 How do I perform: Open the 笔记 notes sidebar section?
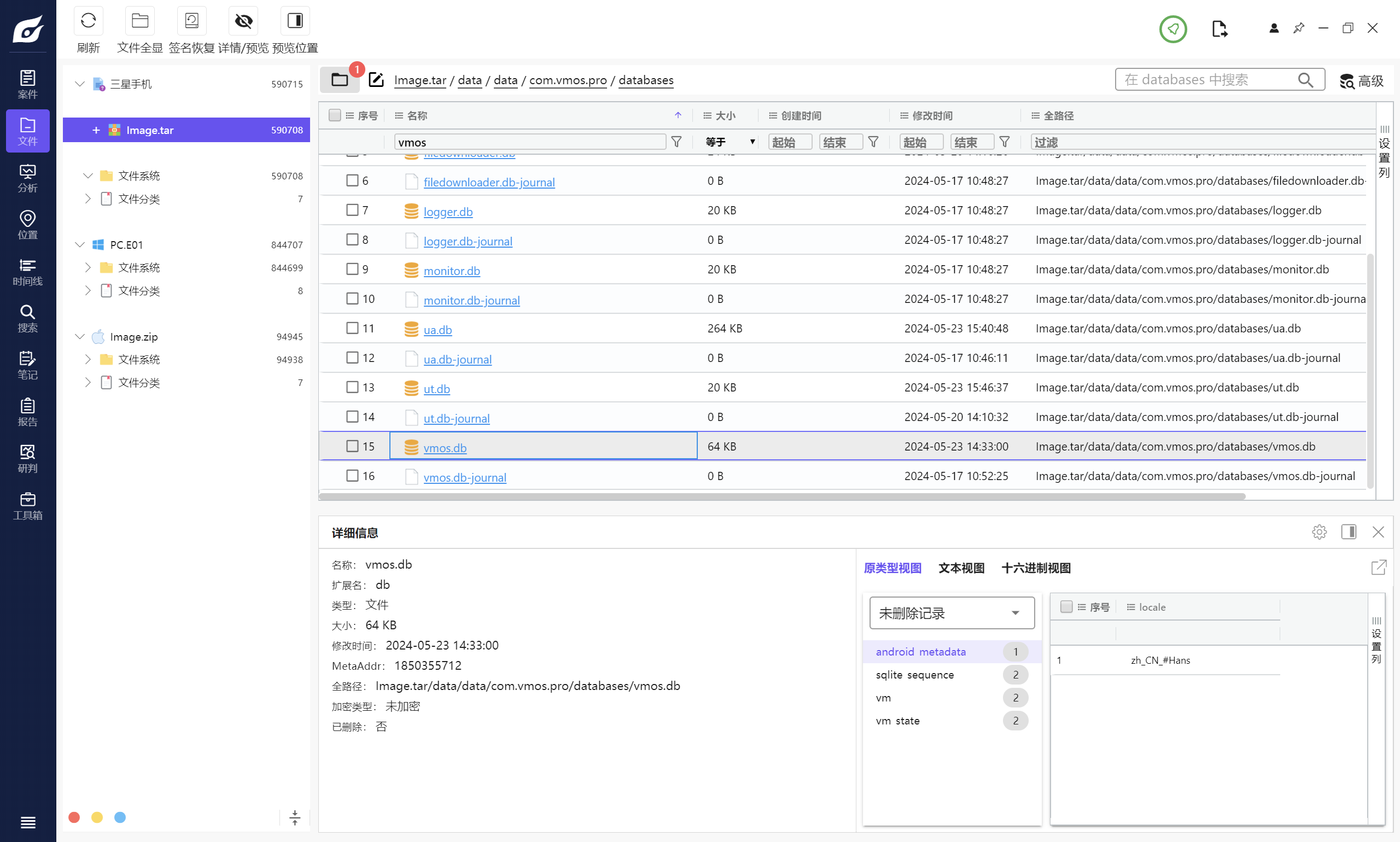click(x=28, y=365)
